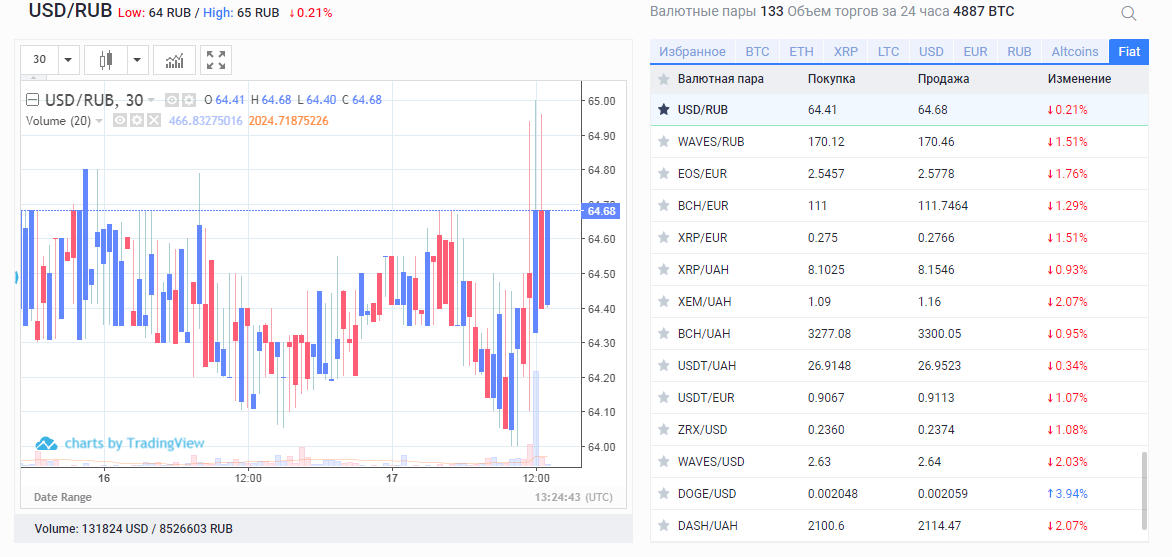The width and height of the screenshot is (1172, 557).
Task: Click the BCH/UAH sell price 3300.05
Action: (x=940, y=333)
